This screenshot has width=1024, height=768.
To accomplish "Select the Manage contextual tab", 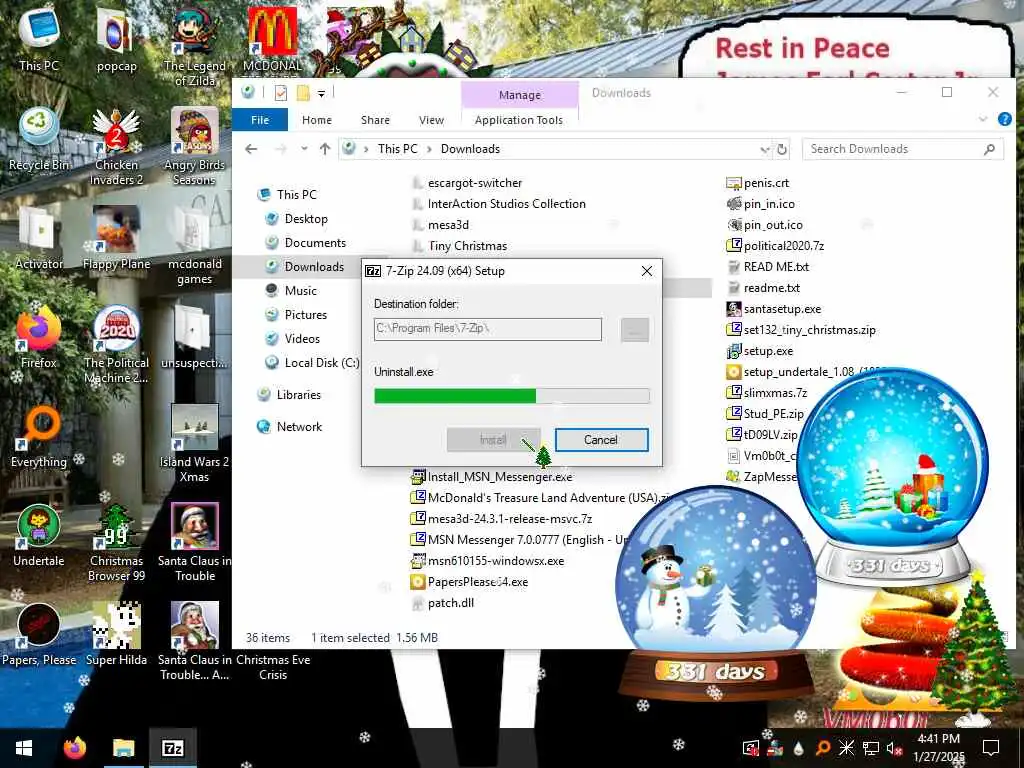I will (520, 95).
